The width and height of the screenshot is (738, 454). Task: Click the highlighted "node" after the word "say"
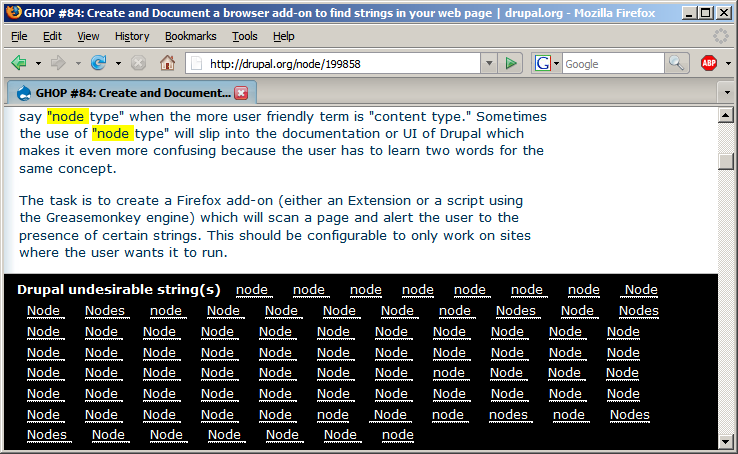[68, 116]
